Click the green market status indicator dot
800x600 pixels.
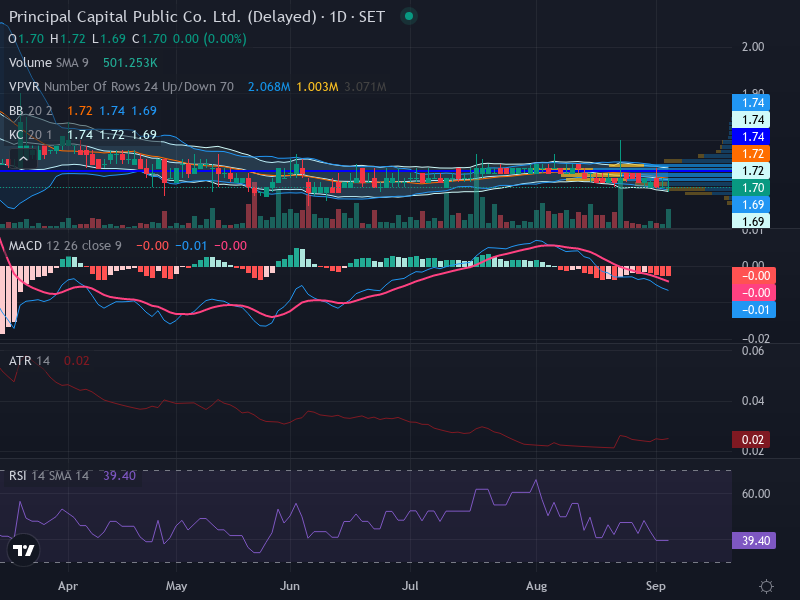click(409, 16)
